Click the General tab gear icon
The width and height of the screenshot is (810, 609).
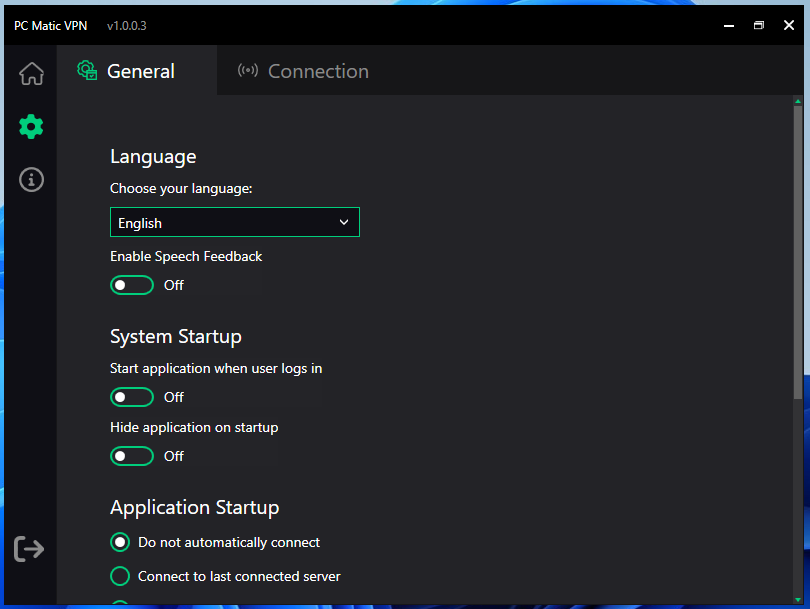click(x=88, y=71)
